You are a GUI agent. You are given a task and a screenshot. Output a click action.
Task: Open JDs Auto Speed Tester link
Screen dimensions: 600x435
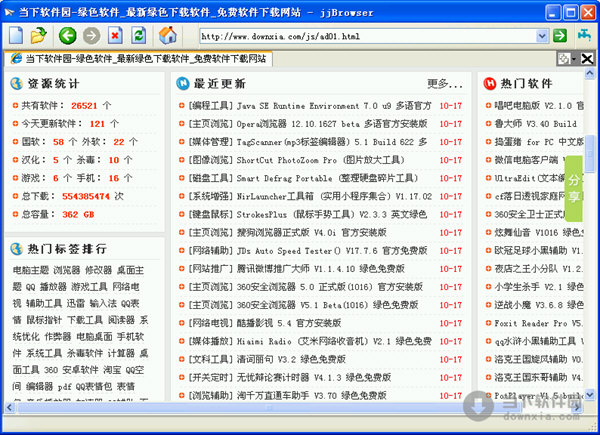(332, 251)
